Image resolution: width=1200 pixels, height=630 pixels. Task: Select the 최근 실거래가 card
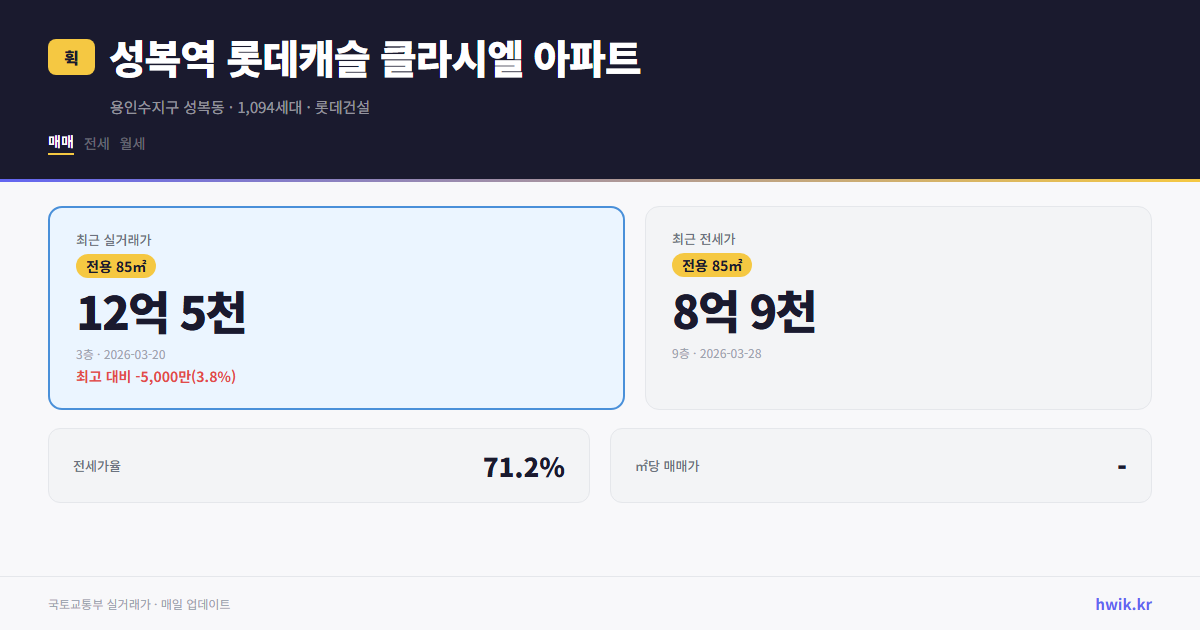tap(335, 307)
